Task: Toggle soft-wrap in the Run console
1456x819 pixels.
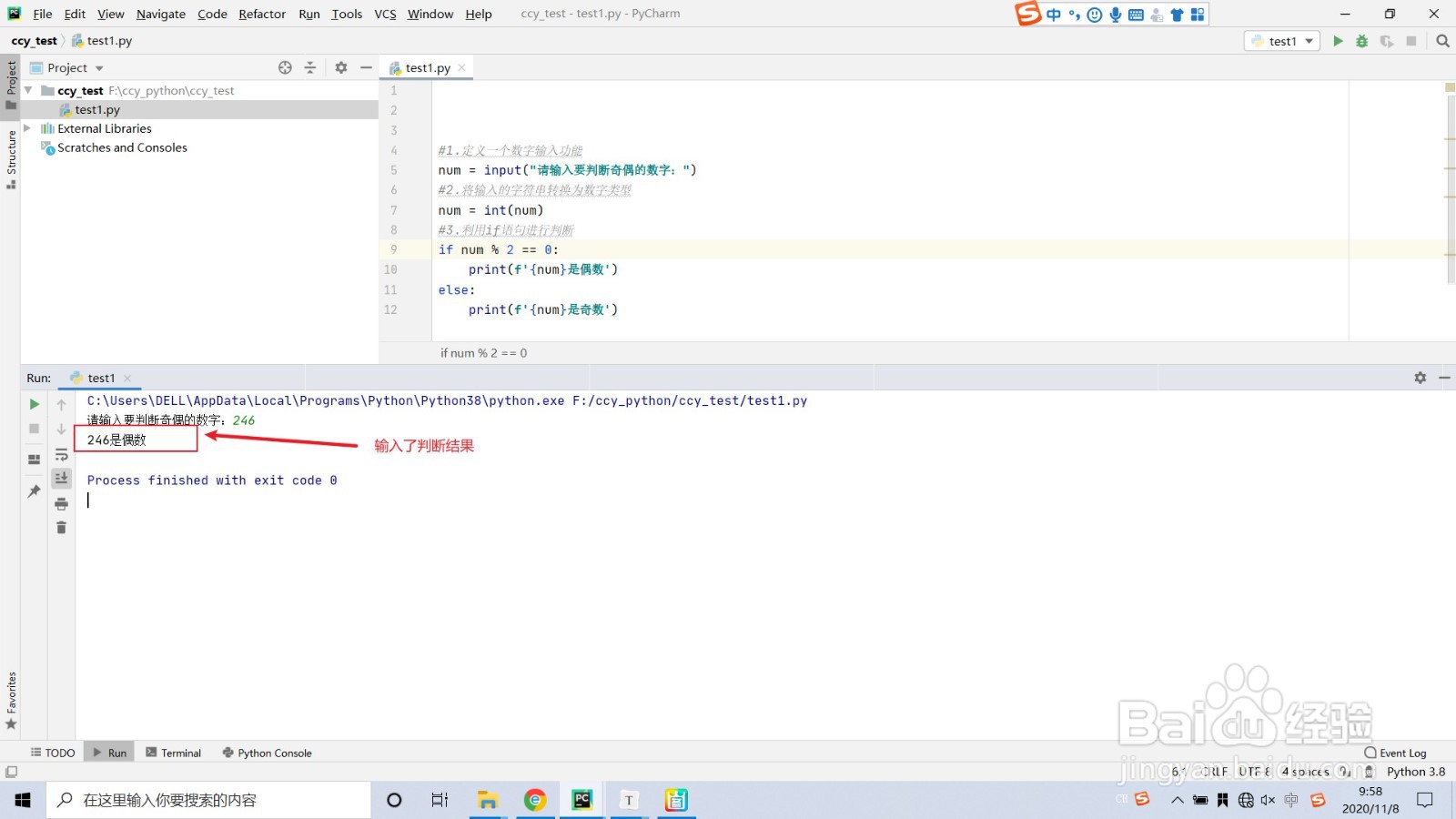Action: [x=61, y=454]
